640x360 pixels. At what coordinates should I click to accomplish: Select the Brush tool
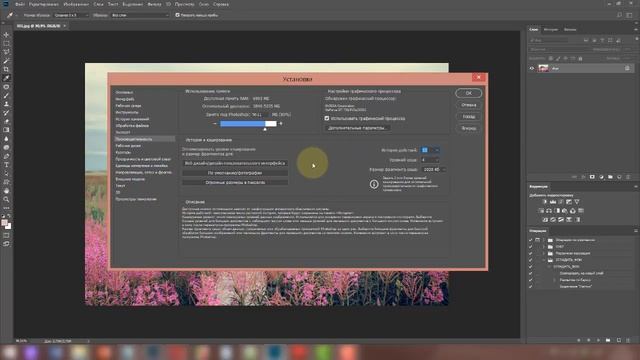coord(6,96)
